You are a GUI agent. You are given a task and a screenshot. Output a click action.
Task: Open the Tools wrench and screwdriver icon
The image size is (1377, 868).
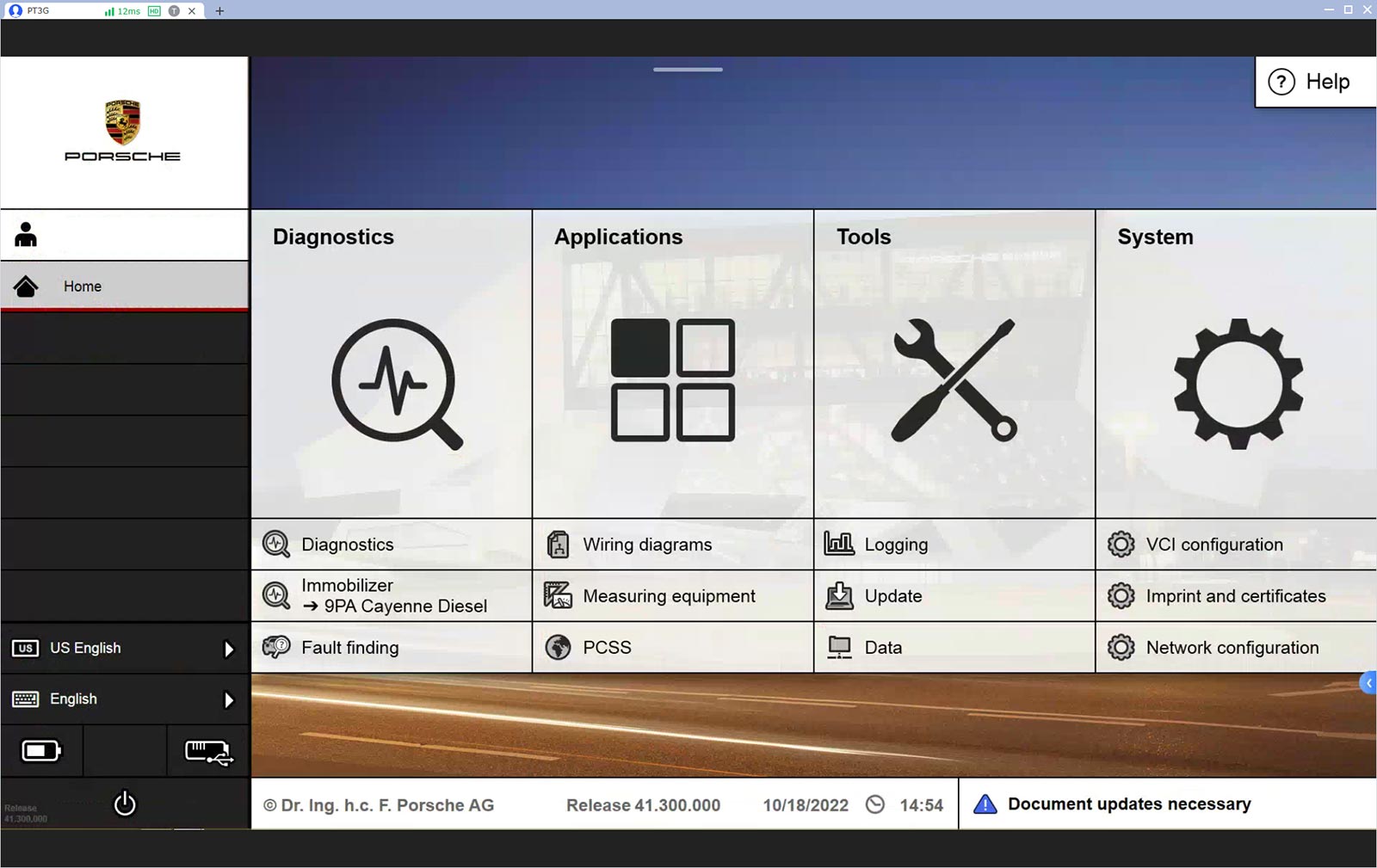click(x=954, y=380)
